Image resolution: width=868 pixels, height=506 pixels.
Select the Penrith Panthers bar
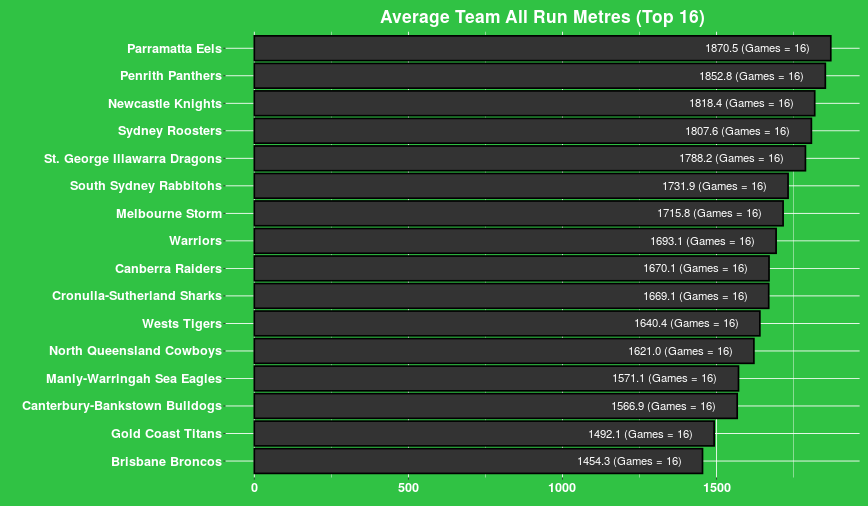(540, 76)
